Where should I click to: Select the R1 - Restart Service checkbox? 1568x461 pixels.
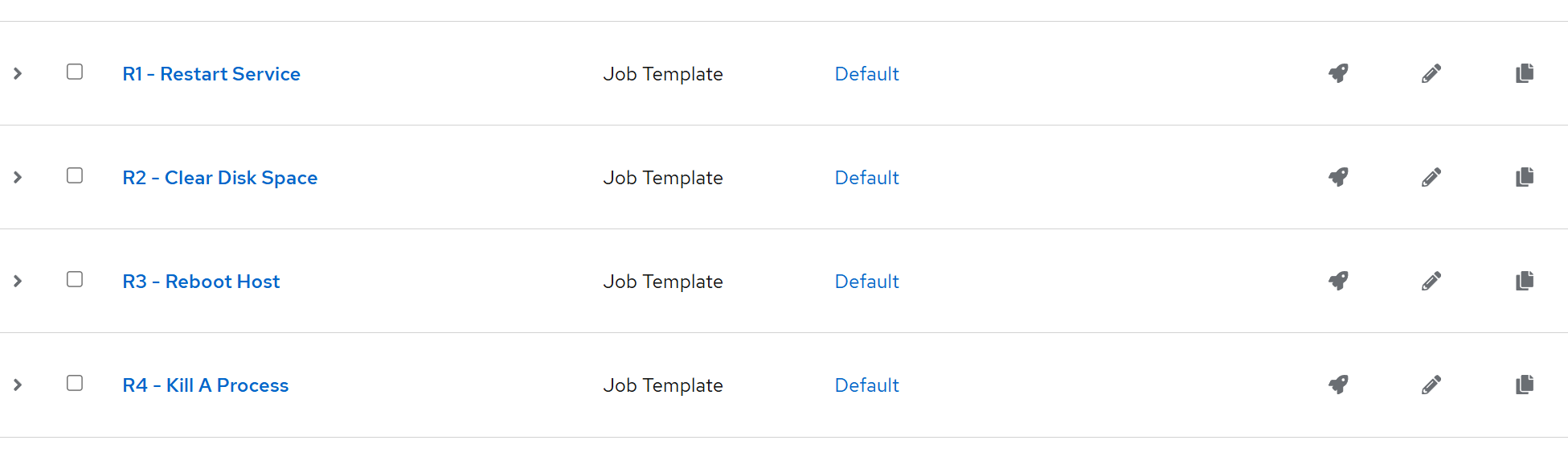(75, 72)
